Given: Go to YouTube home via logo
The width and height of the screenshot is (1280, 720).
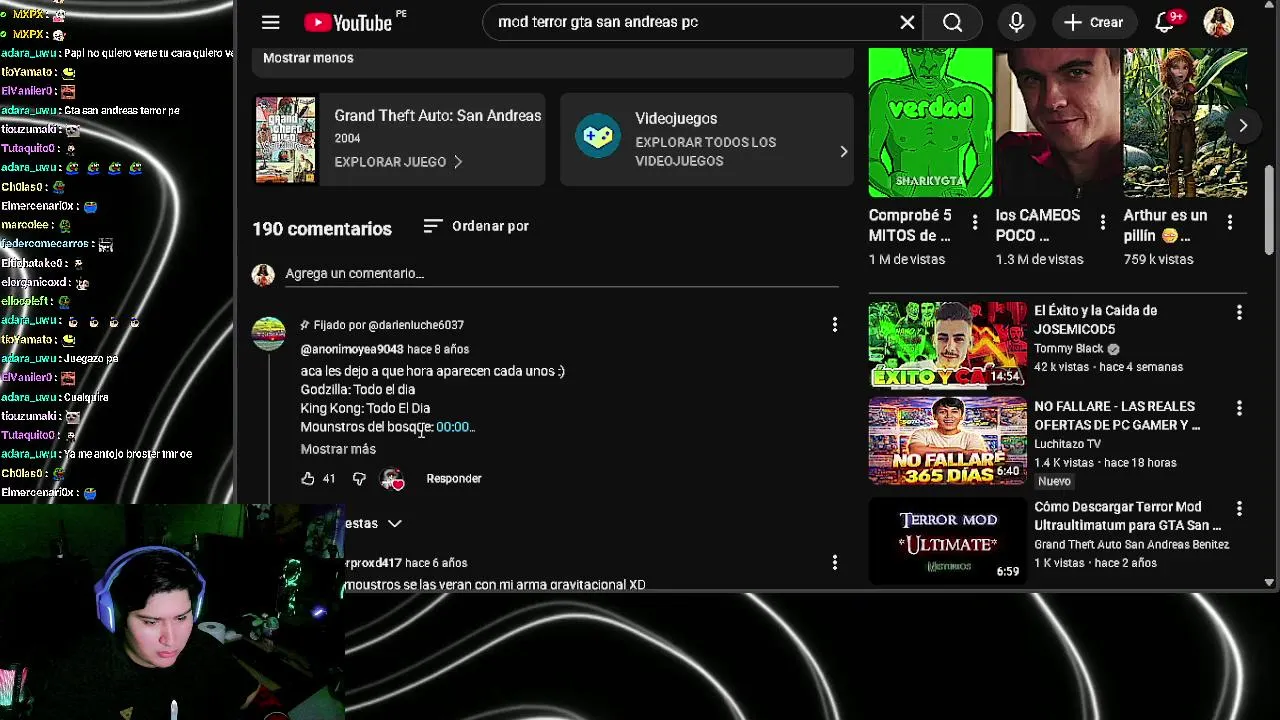Looking at the screenshot, I should pos(348,22).
